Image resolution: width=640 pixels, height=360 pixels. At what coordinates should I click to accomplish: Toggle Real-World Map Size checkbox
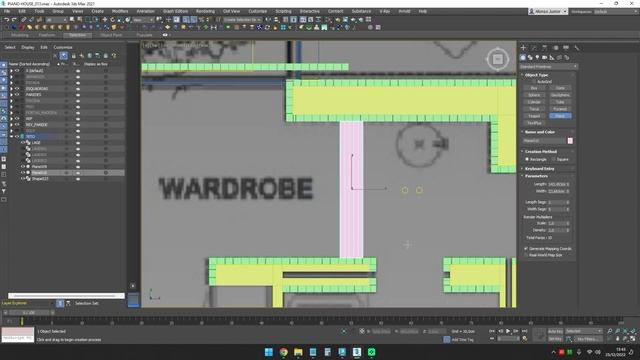(526, 255)
